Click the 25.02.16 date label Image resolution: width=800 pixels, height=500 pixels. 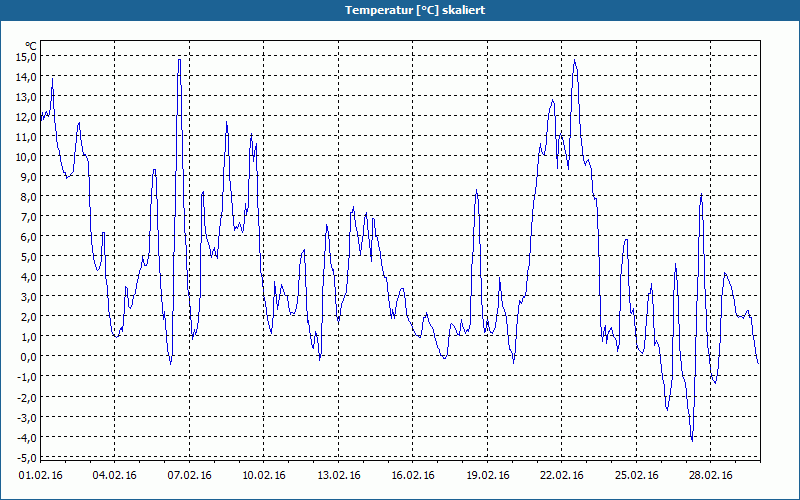[637, 475]
